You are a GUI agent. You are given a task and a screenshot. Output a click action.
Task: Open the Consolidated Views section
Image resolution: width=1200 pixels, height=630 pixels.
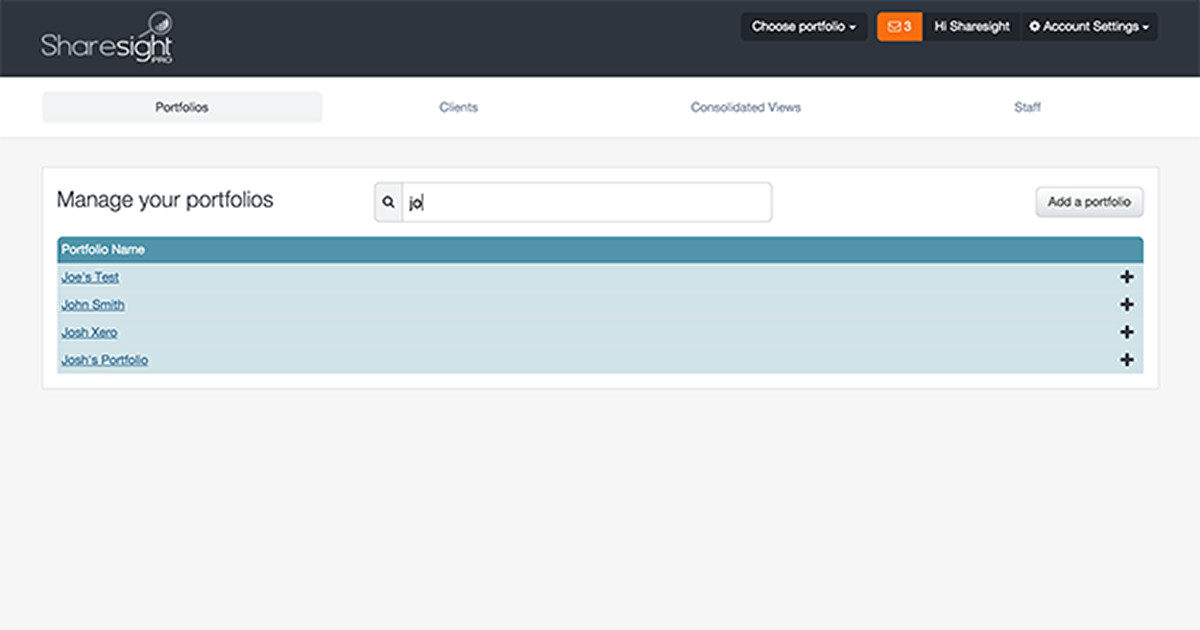[x=745, y=107]
